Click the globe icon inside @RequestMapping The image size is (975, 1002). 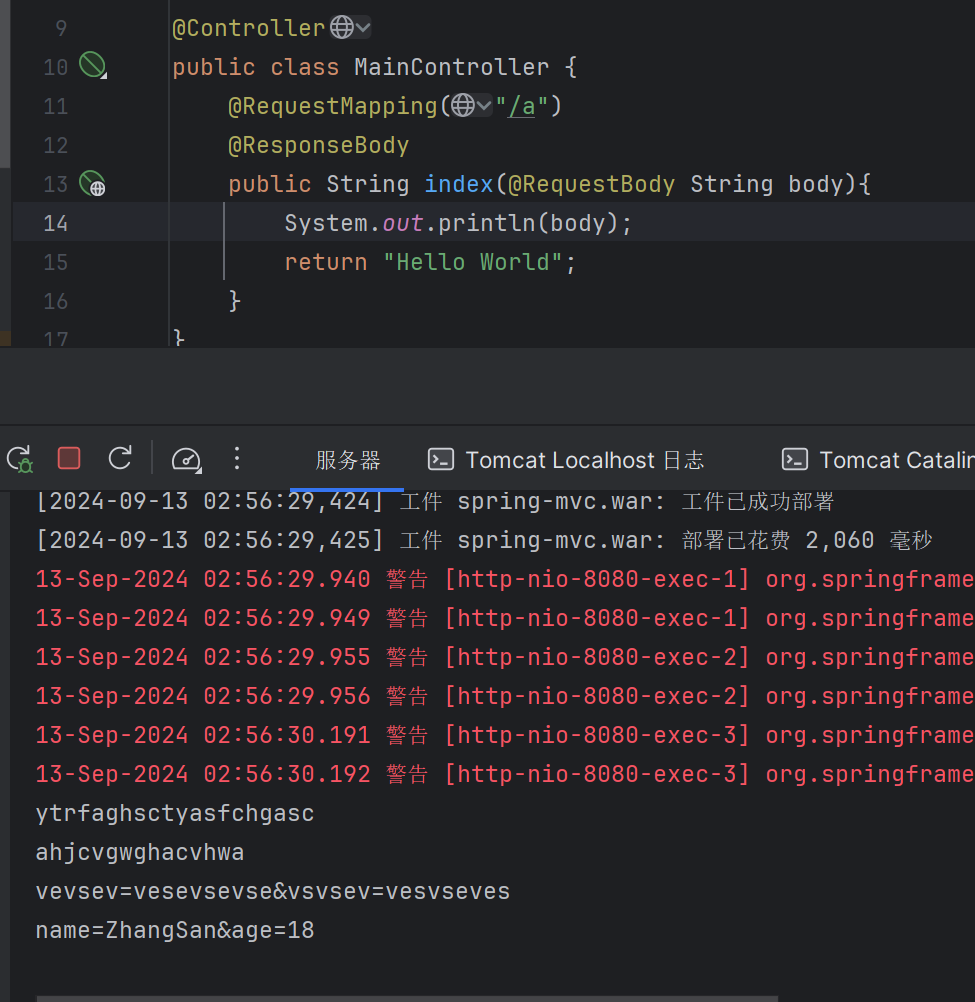463,105
